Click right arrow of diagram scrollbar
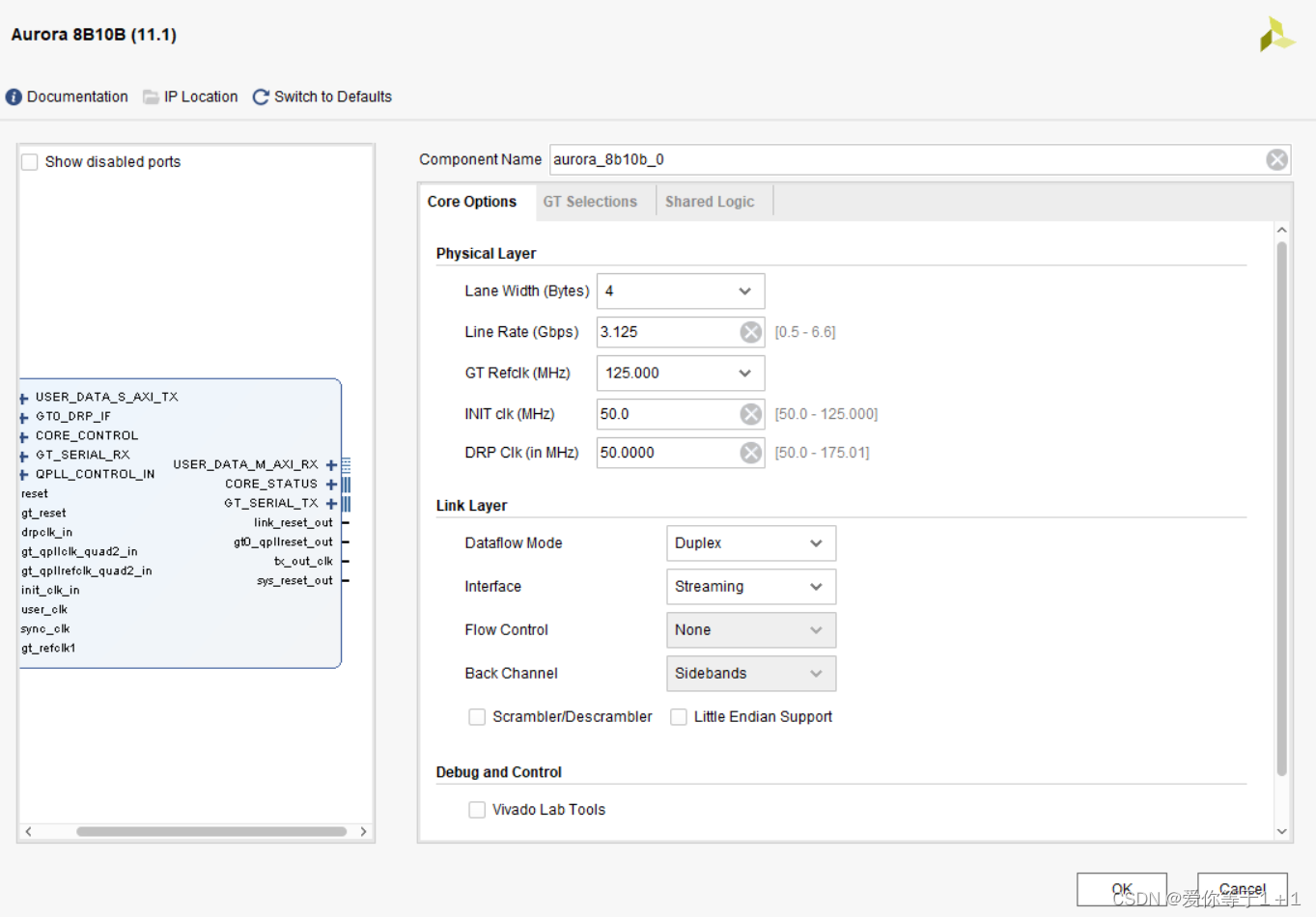This screenshot has width=1316, height=917. click(x=363, y=831)
